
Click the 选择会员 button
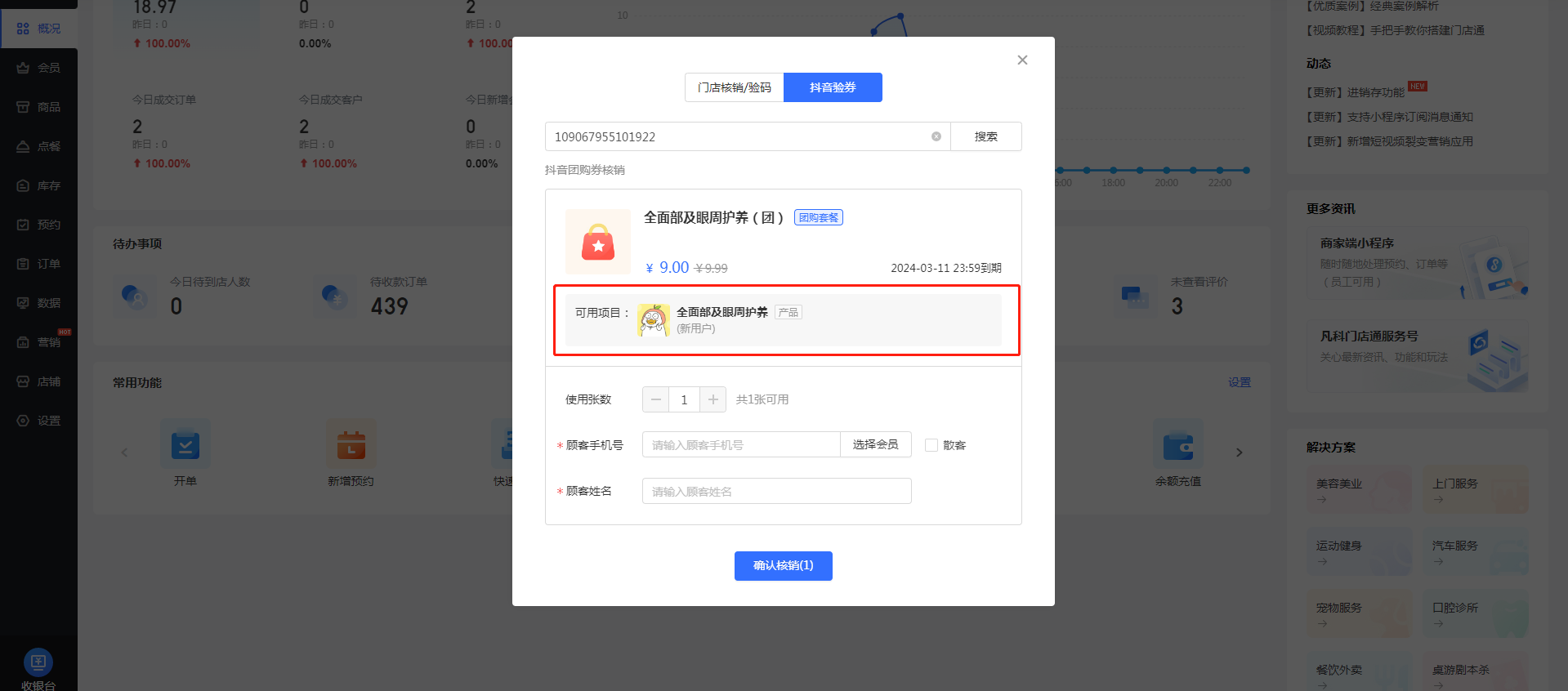(876, 444)
